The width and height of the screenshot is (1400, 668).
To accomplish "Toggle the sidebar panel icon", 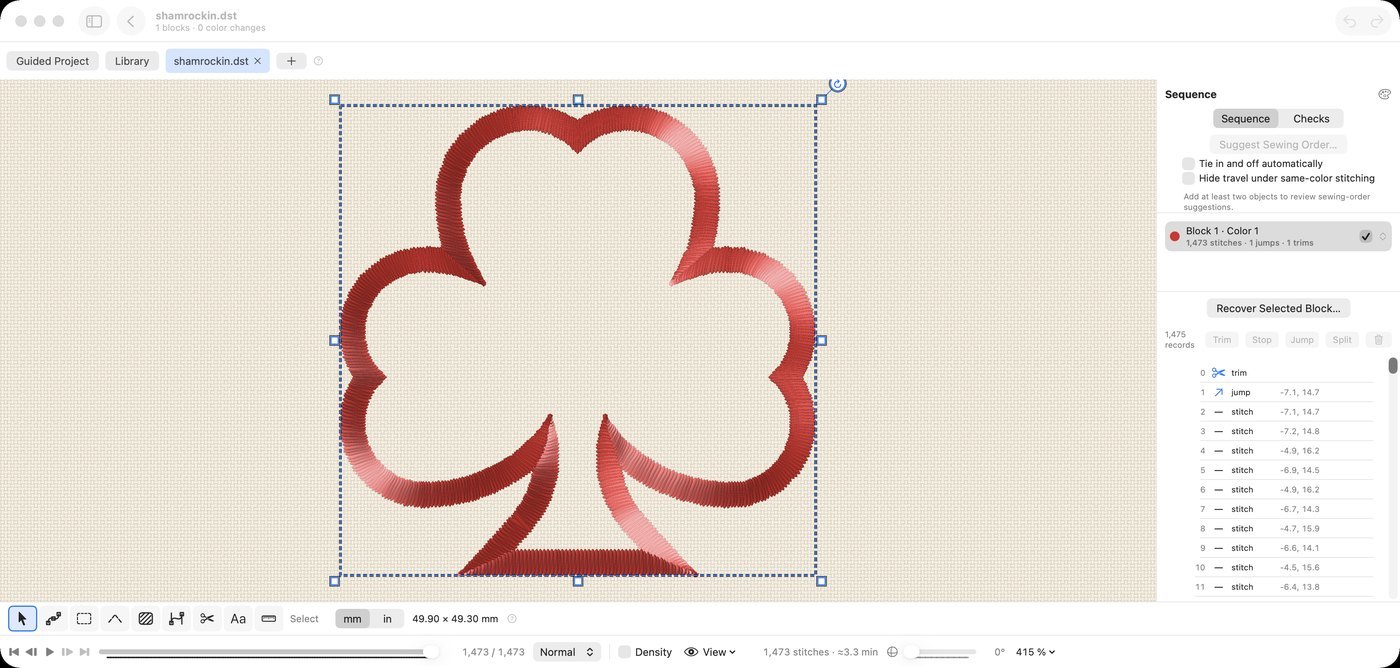I will pyautogui.click(x=94, y=21).
